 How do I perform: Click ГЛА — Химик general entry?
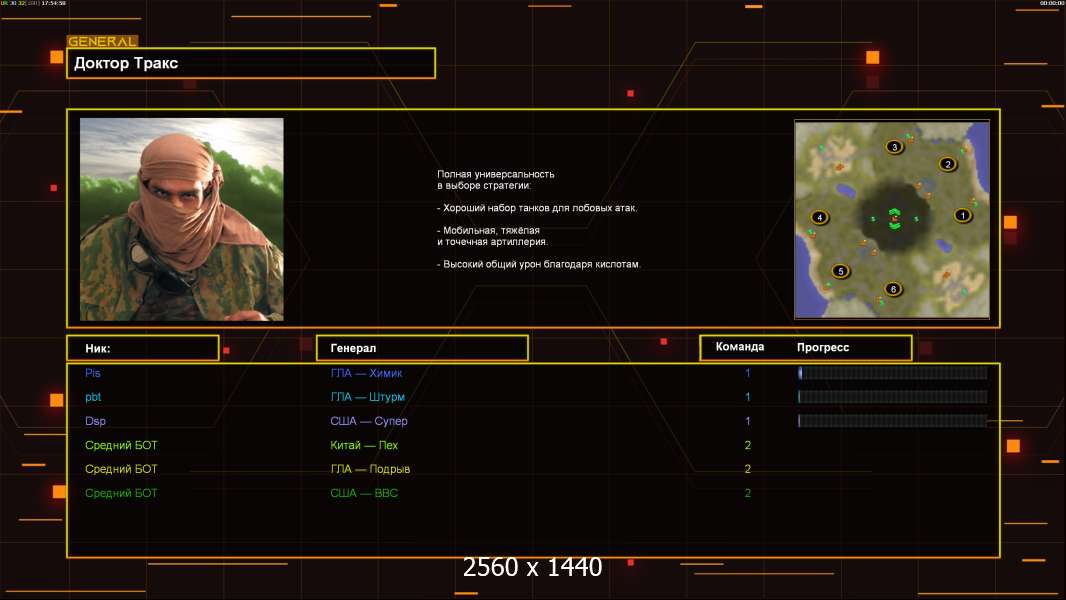366,373
